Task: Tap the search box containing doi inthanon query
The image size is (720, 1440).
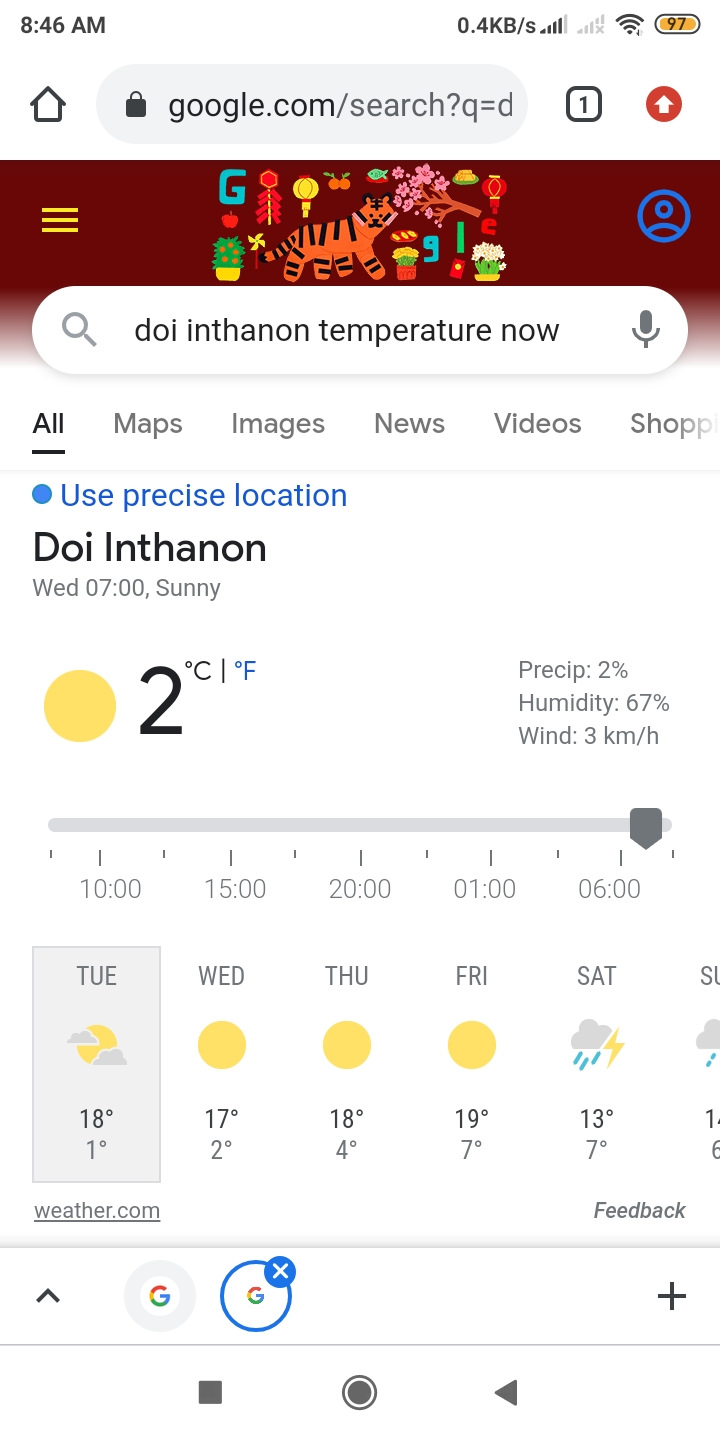Action: point(346,330)
